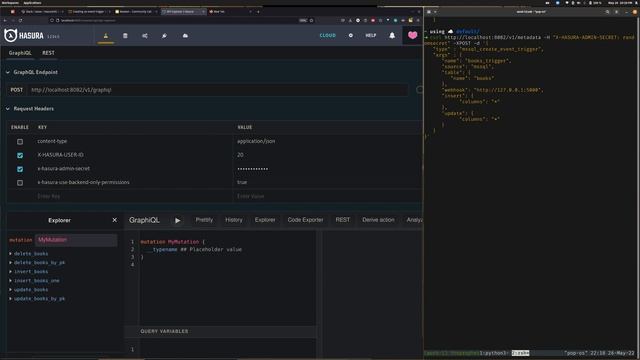640x360 pixels.
Task: Toggle Explorer from the GraphiQL toolbar
Action: pos(265,220)
